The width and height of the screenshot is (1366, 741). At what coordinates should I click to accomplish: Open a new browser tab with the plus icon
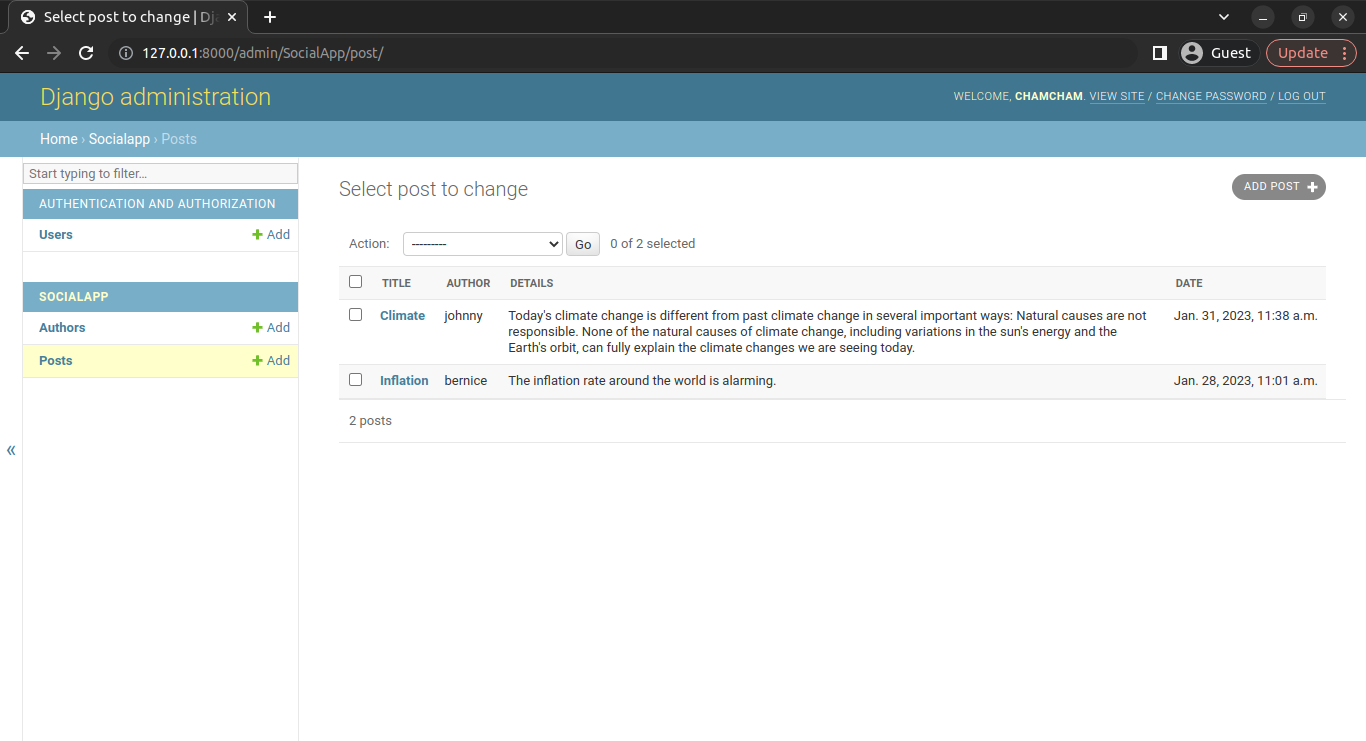pos(269,17)
